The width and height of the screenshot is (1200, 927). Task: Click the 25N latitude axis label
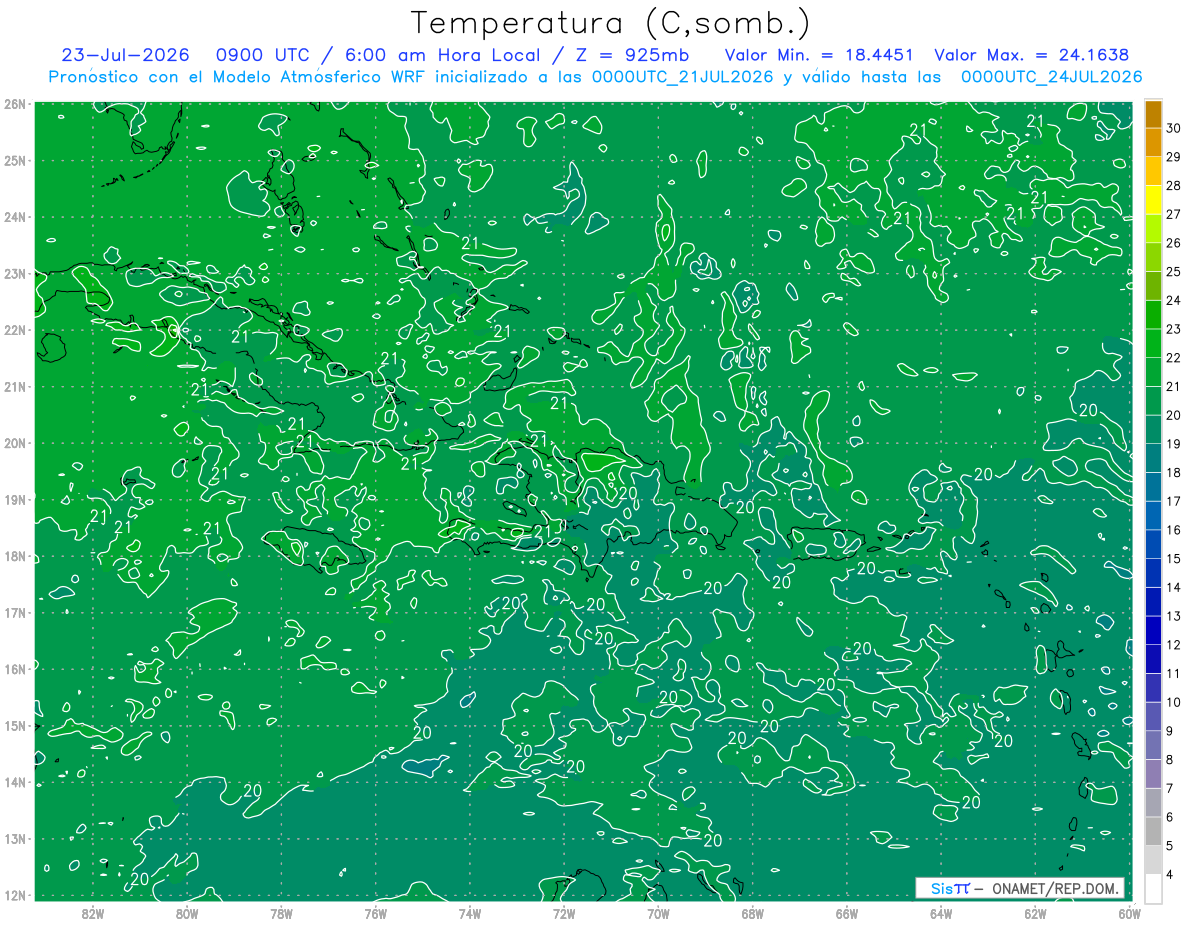pos(15,160)
